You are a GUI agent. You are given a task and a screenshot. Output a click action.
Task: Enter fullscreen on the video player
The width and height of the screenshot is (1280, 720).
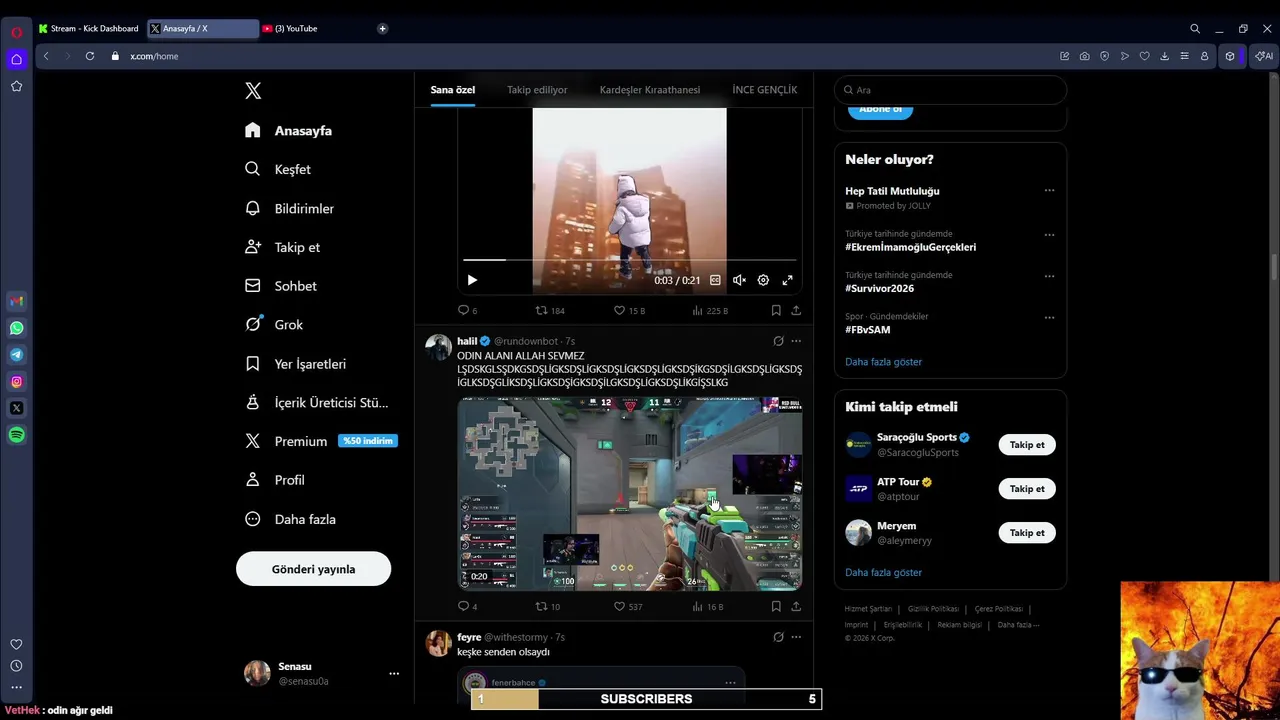(787, 280)
